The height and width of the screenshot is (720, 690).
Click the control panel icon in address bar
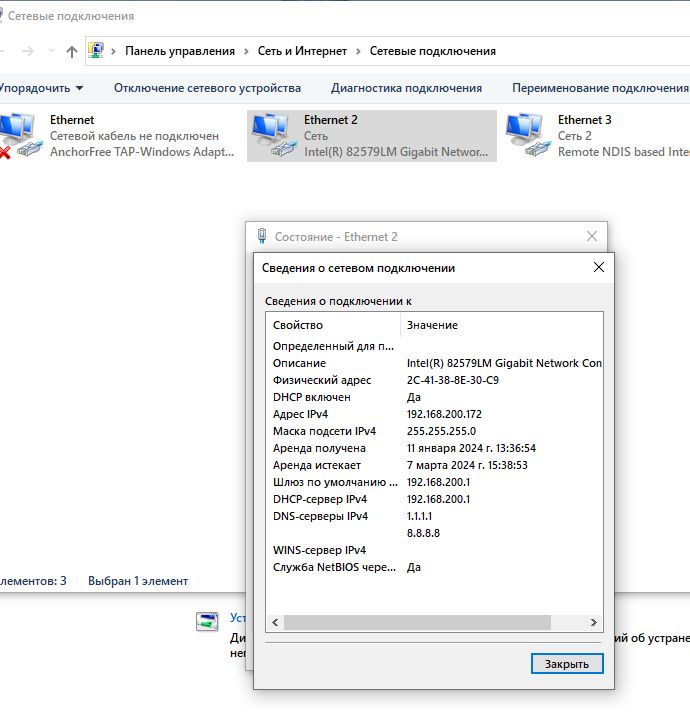pos(97,51)
